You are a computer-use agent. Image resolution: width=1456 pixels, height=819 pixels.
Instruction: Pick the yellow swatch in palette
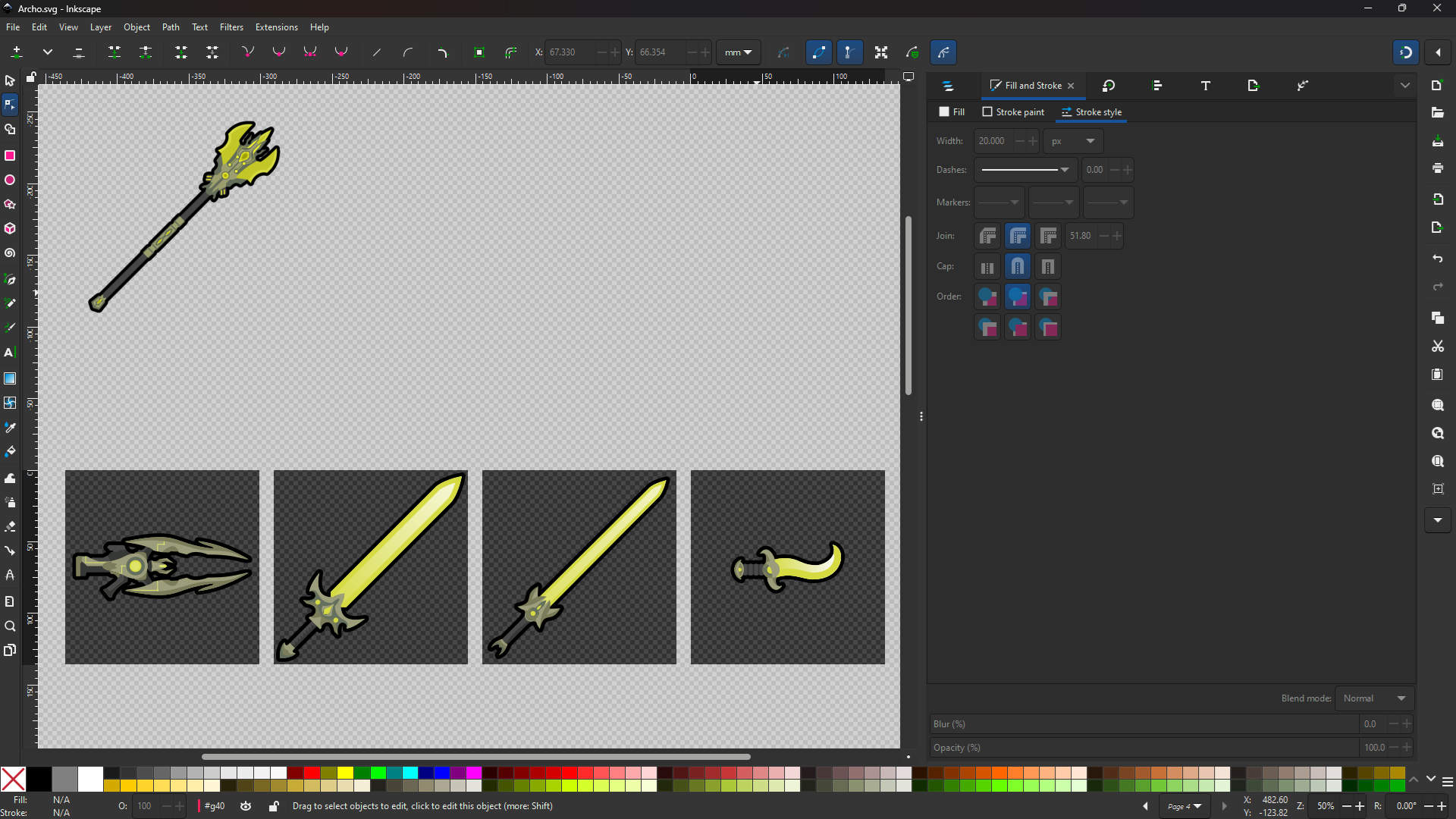346,773
